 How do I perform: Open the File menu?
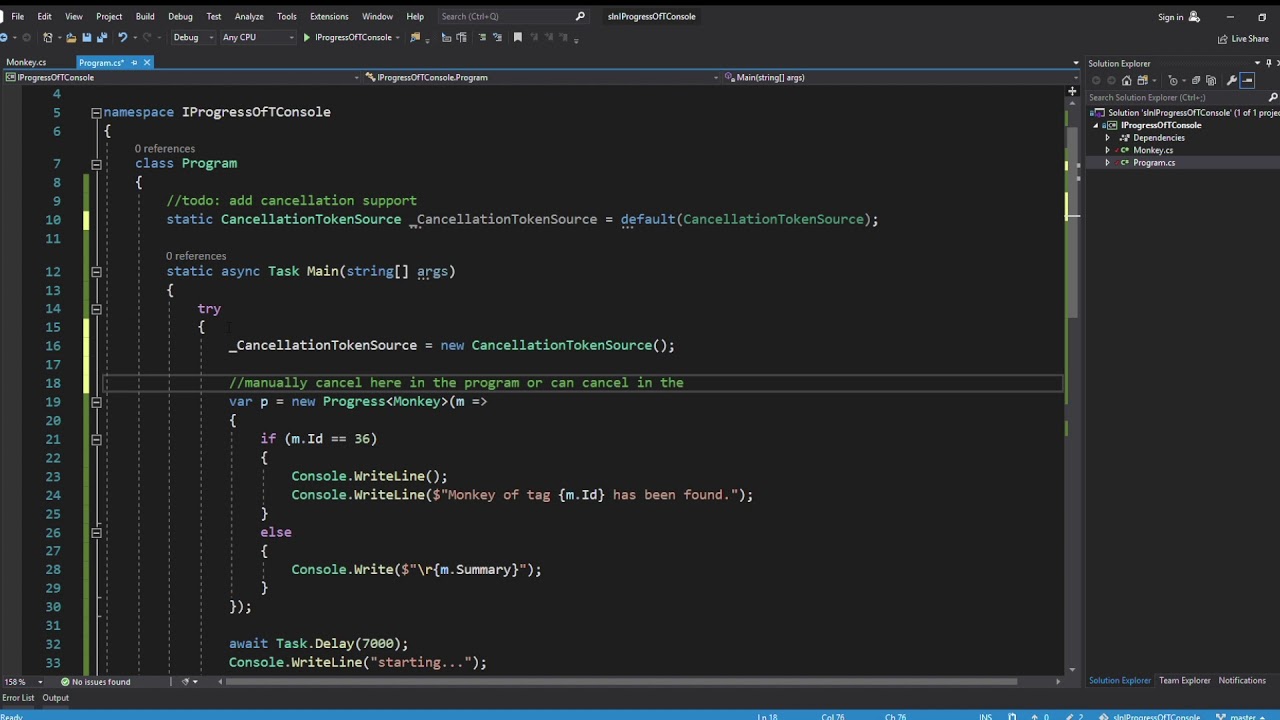pos(17,16)
